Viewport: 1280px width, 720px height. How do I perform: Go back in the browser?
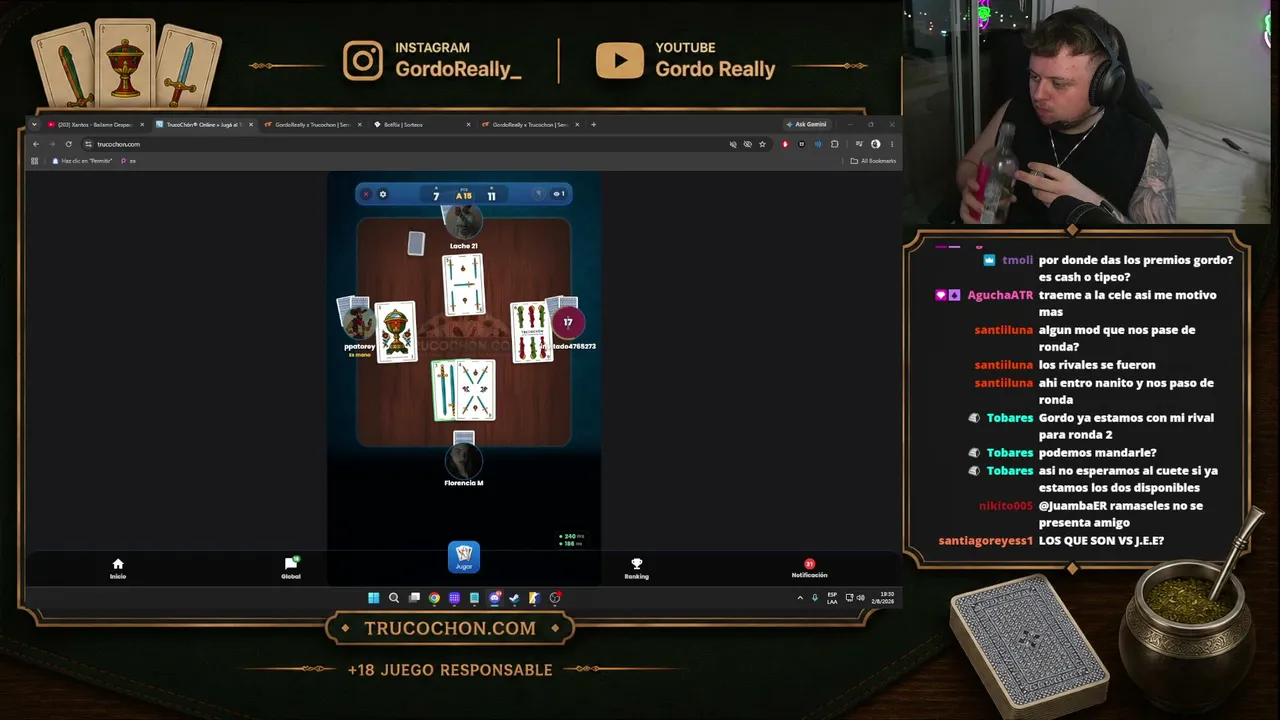[36, 144]
